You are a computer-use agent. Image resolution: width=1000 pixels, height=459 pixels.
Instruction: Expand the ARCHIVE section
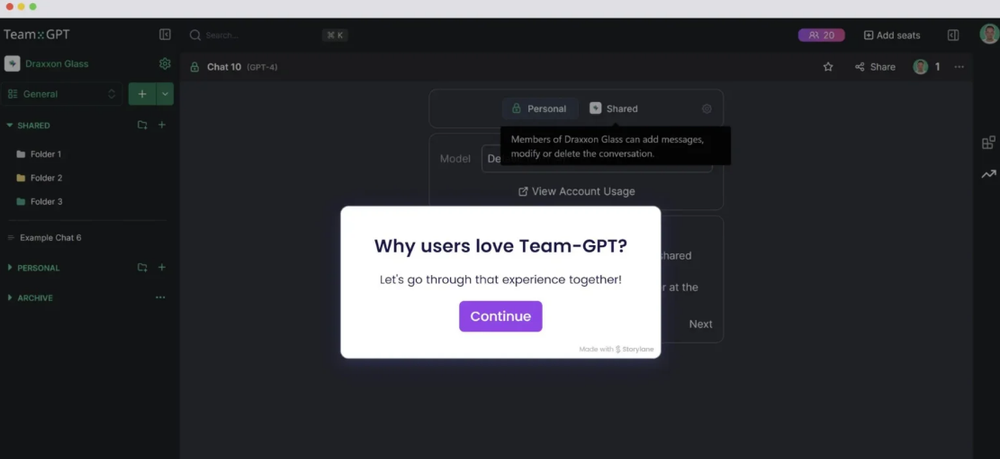pyautogui.click(x=10, y=298)
